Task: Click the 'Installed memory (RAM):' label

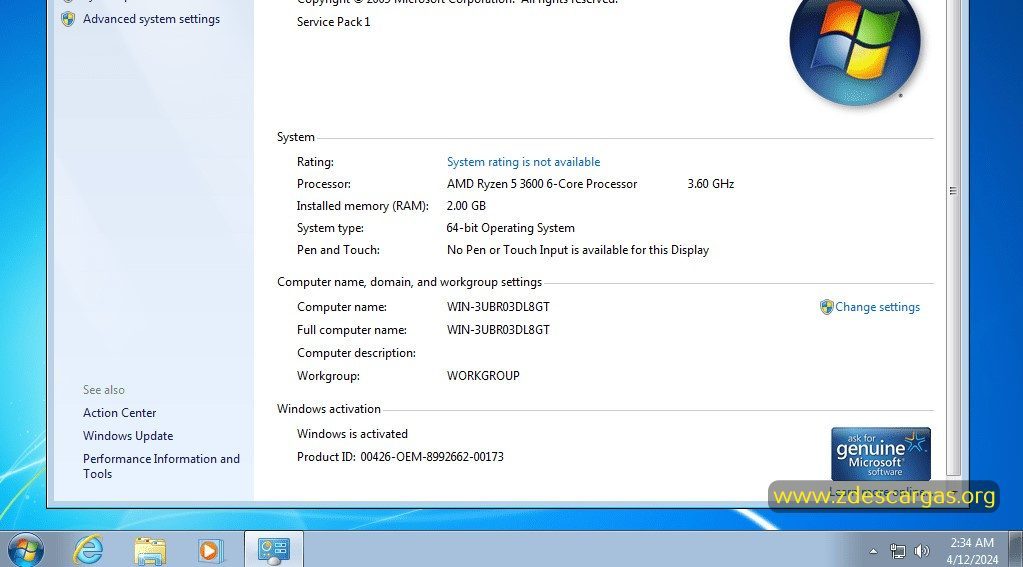Action: click(362, 206)
